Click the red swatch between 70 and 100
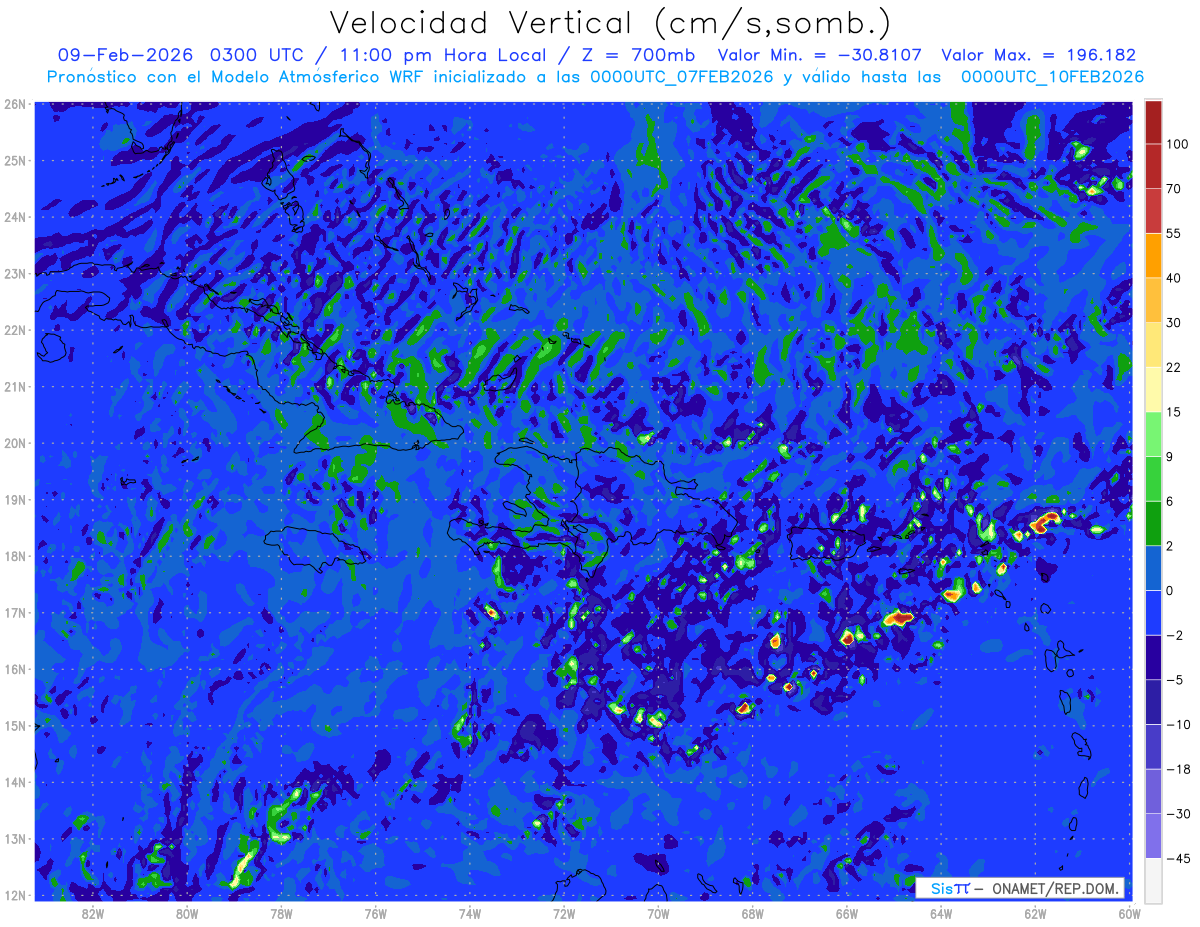This screenshot has width=1200, height=927. pos(1154,167)
